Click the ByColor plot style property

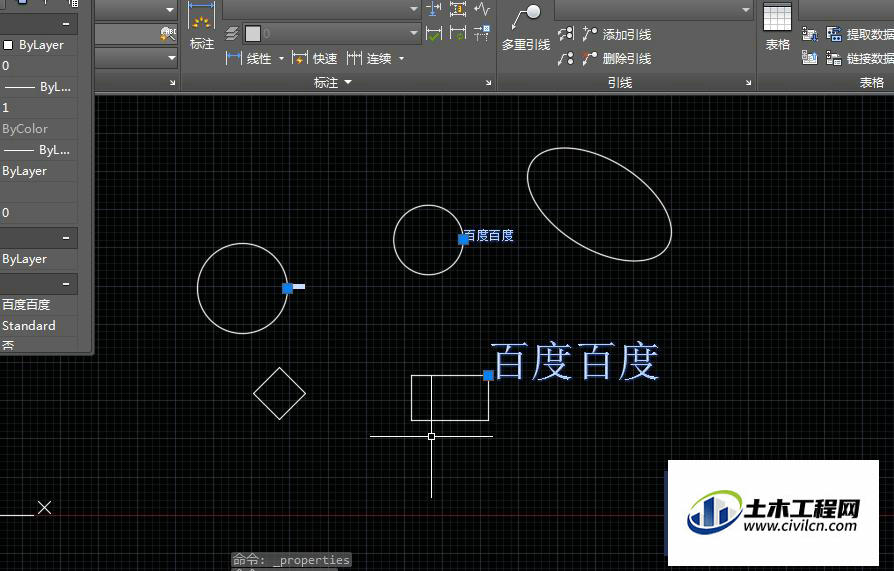pyautogui.click(x=39, y=129)
